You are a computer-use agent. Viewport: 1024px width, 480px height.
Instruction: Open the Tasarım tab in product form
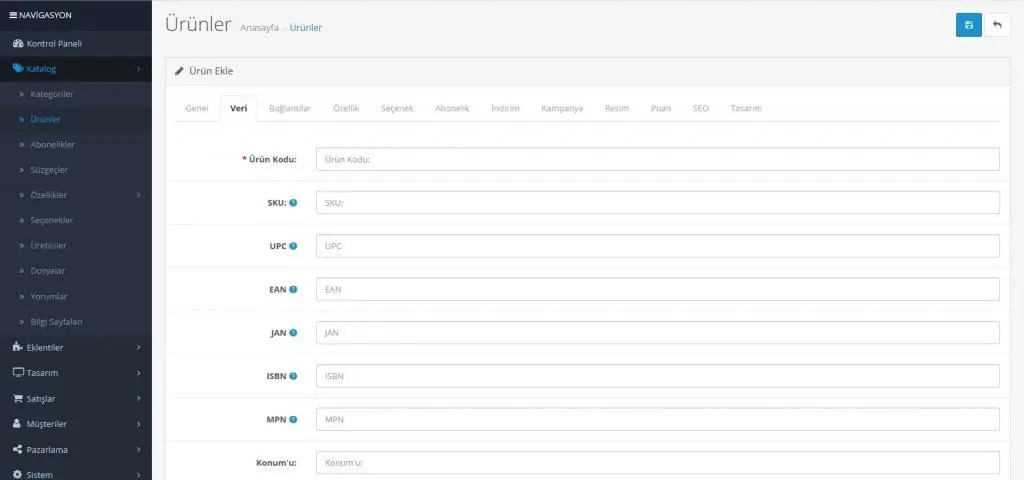pyautogui.click(x=746, y=108)
